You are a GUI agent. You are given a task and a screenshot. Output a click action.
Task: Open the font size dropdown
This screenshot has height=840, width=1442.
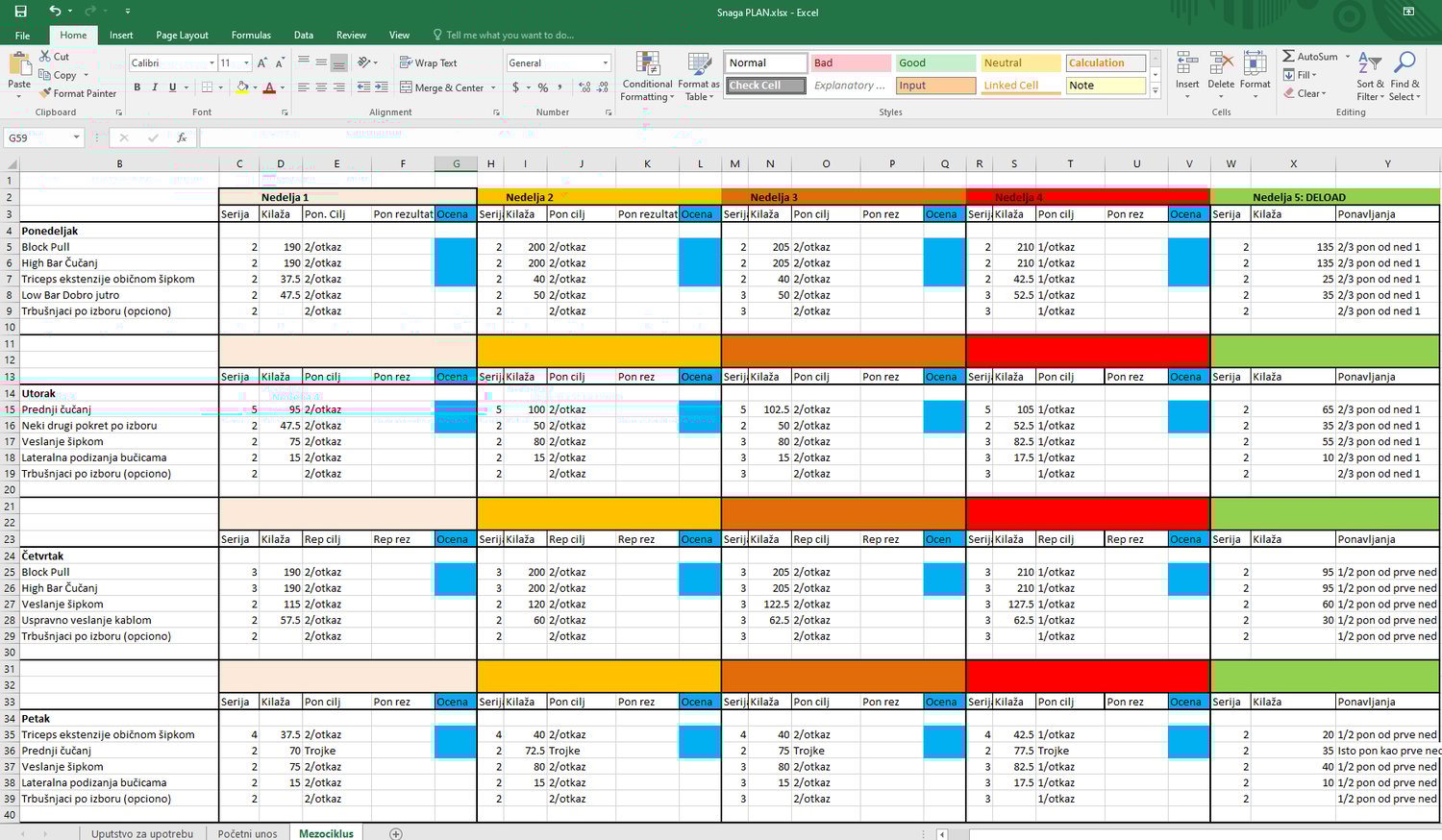coord(247,62)
